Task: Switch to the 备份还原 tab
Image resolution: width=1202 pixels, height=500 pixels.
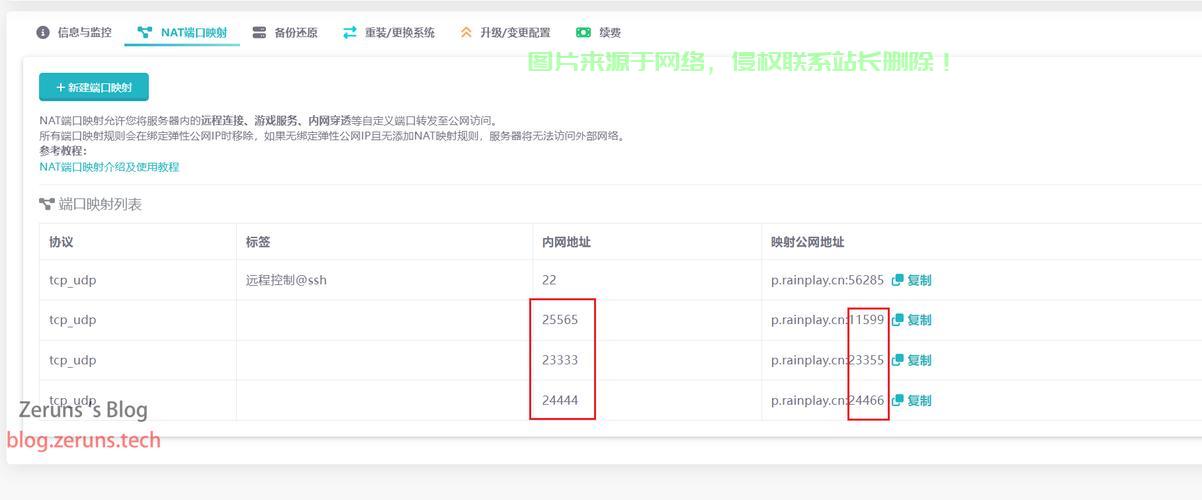Action: coord(285,32)
